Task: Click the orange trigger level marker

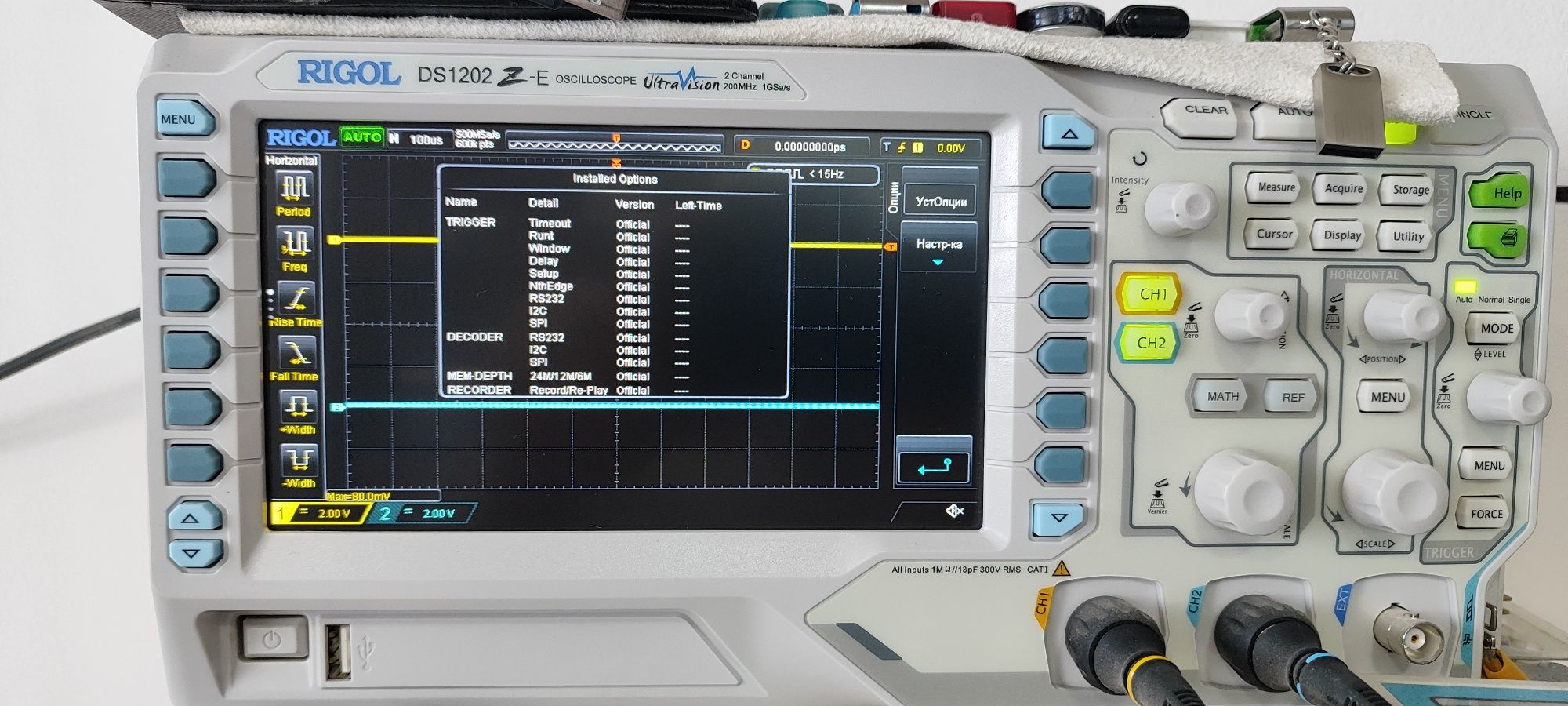Action: (891, 247)
